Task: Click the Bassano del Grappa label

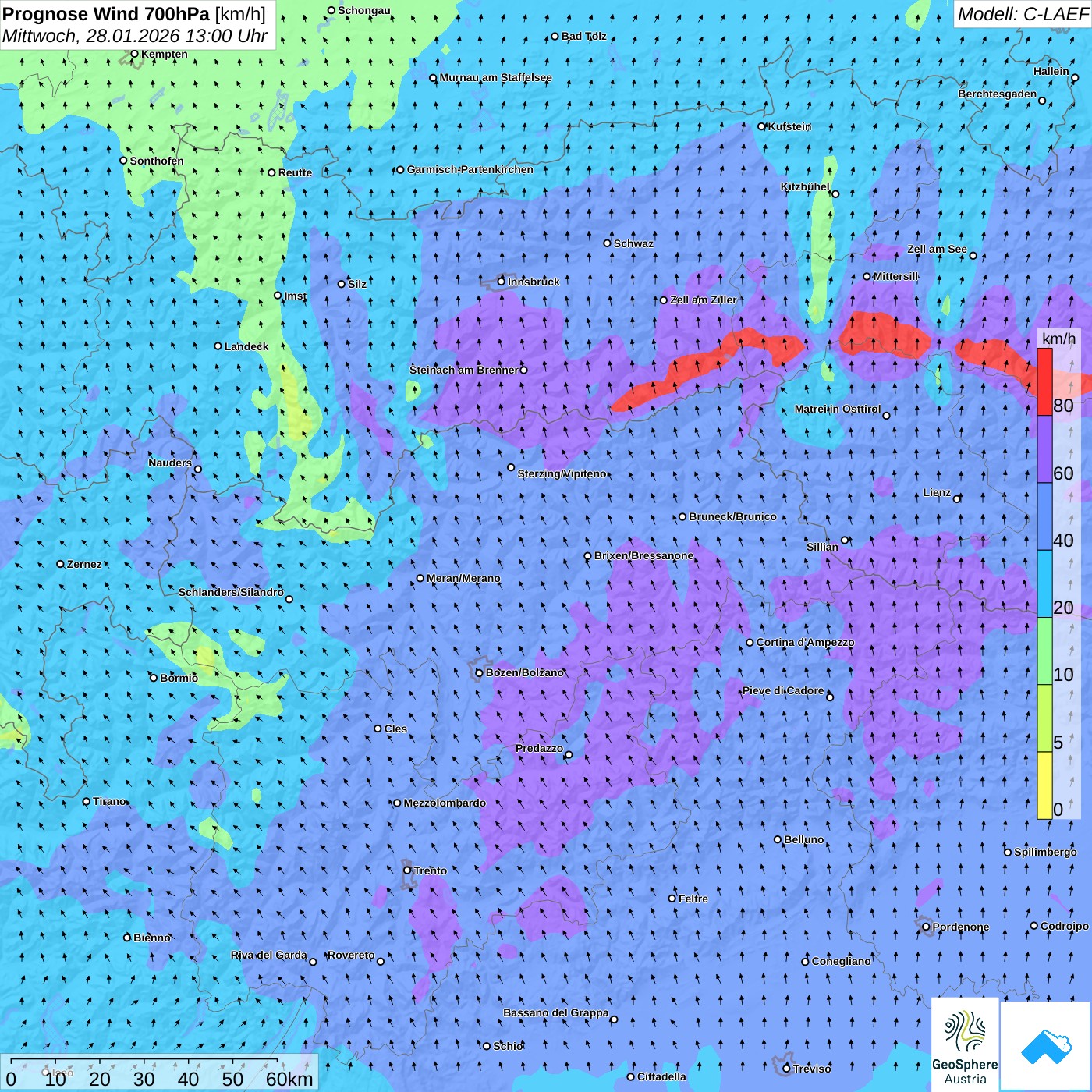Action: pyautogui.click(x=555, y=1012)
